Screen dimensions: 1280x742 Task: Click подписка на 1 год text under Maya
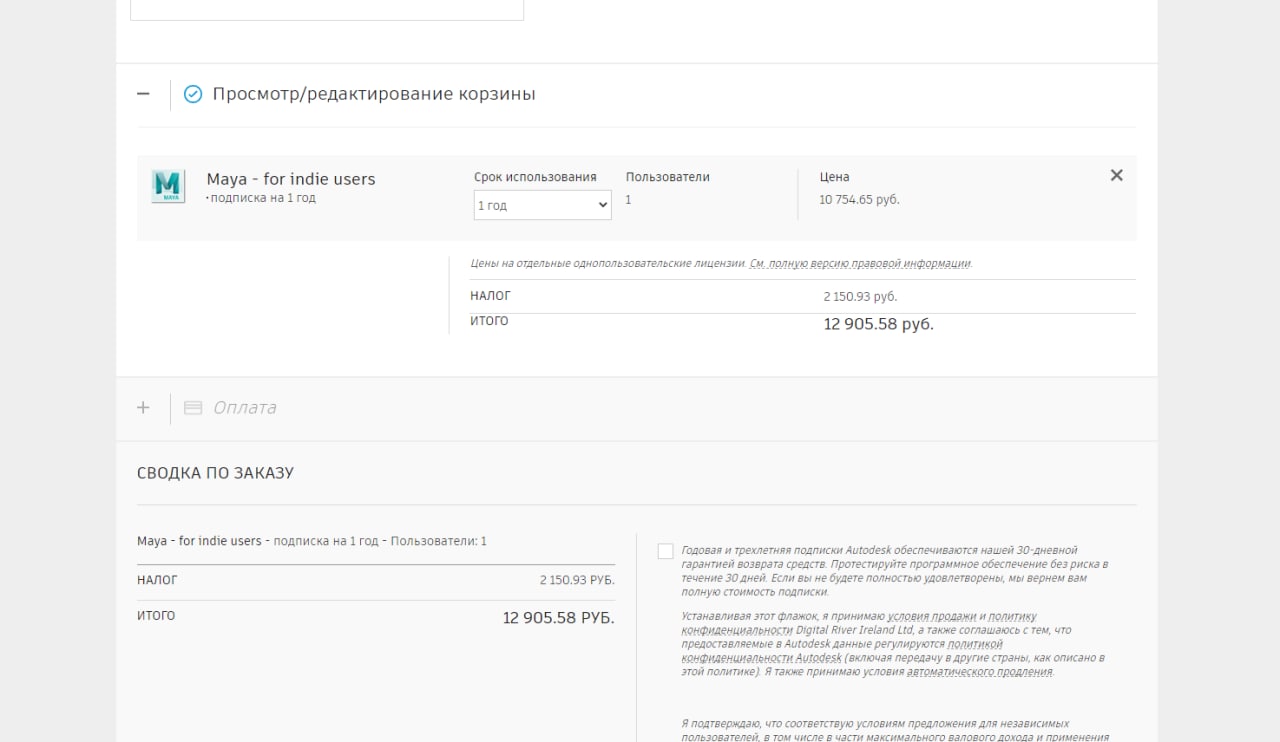click(x=263, y=198)
